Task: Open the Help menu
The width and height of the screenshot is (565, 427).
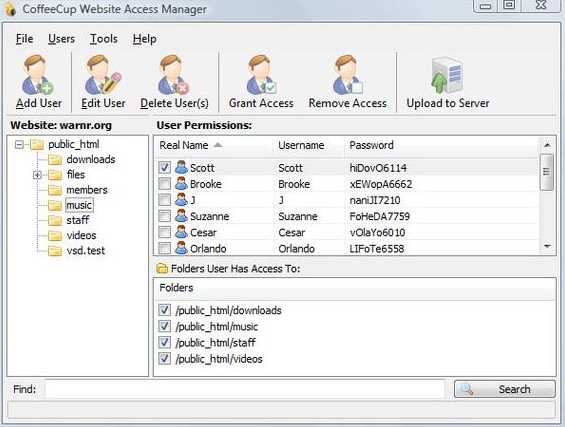Action: [144, 39]
